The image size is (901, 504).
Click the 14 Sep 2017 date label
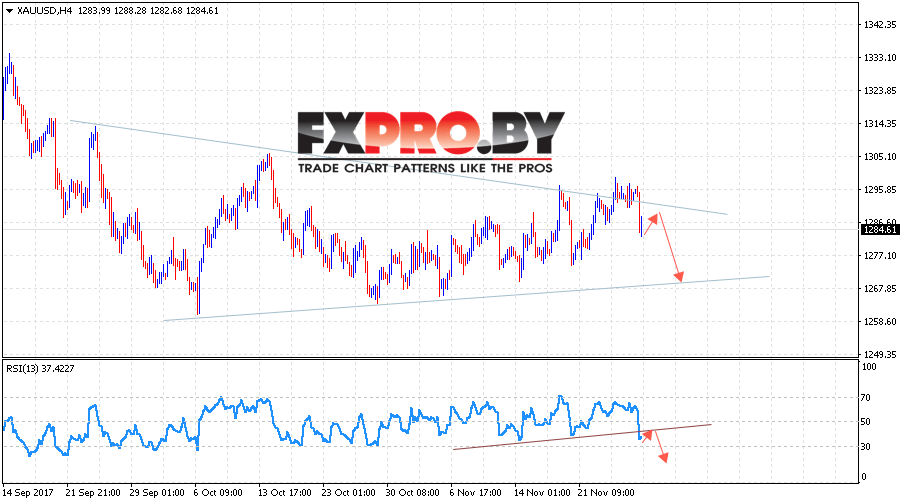click(28, 493)
